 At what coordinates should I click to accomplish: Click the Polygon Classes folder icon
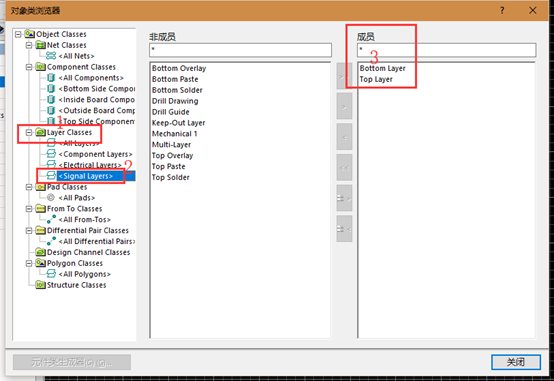point(41,263)
